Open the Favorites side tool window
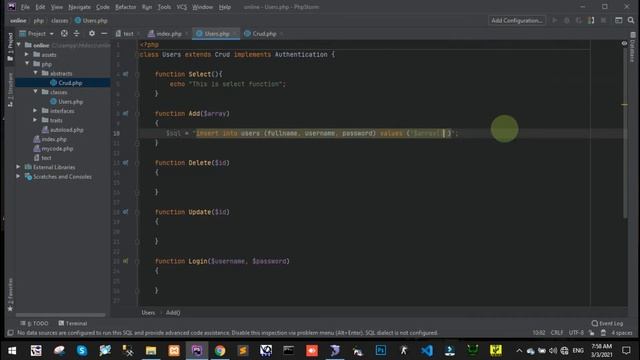 [x=10, y=295]
